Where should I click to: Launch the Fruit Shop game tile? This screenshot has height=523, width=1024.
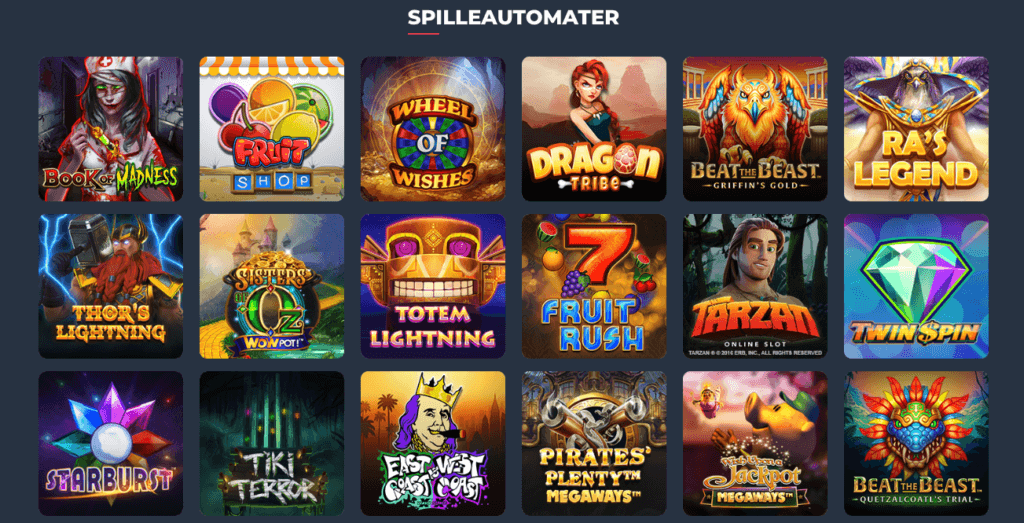click(x=272, y=129)
